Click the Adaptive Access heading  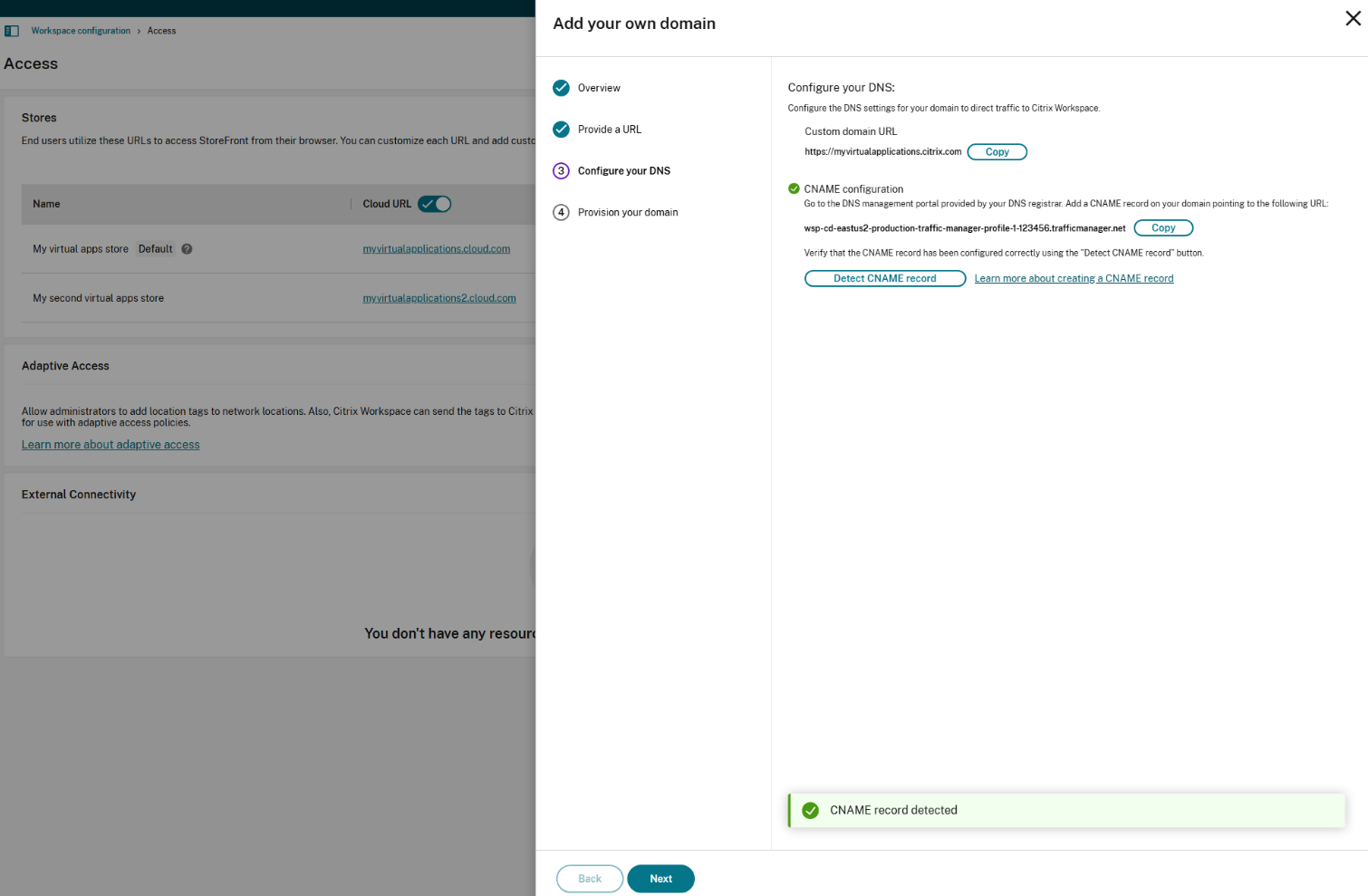[x=65, y=366]
